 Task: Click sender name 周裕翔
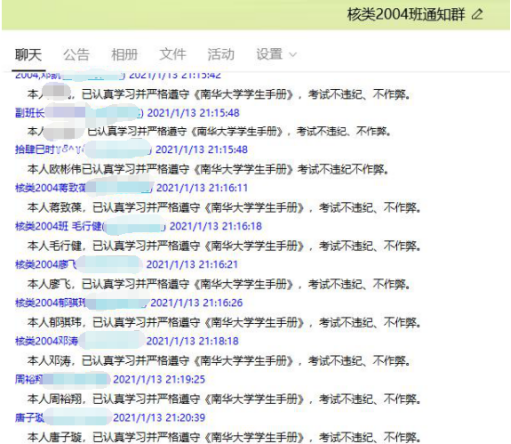(29, 379)
